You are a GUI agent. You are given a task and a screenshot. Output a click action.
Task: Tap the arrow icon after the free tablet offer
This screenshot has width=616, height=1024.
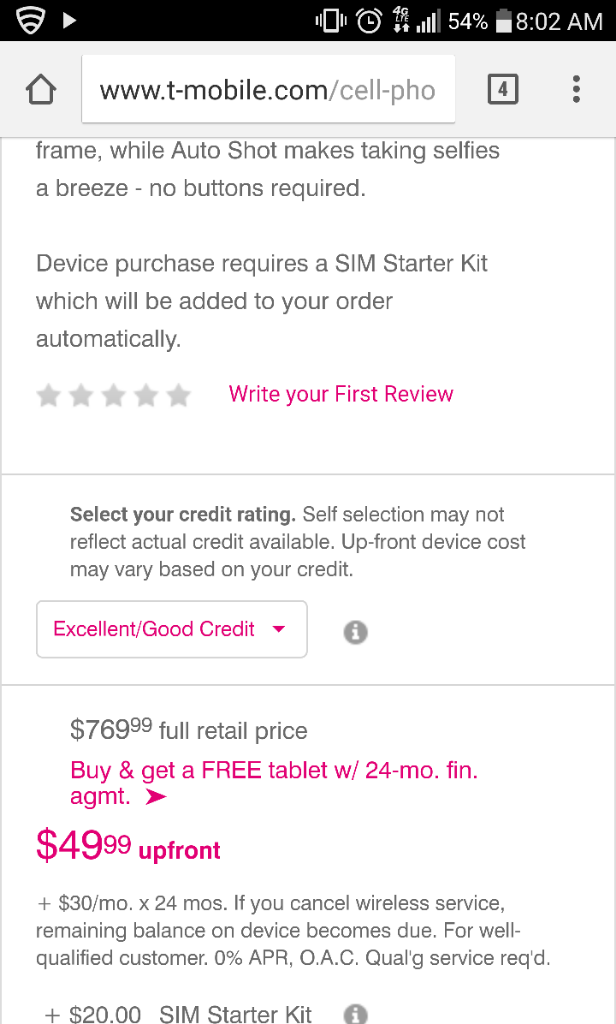click(155, 796)
